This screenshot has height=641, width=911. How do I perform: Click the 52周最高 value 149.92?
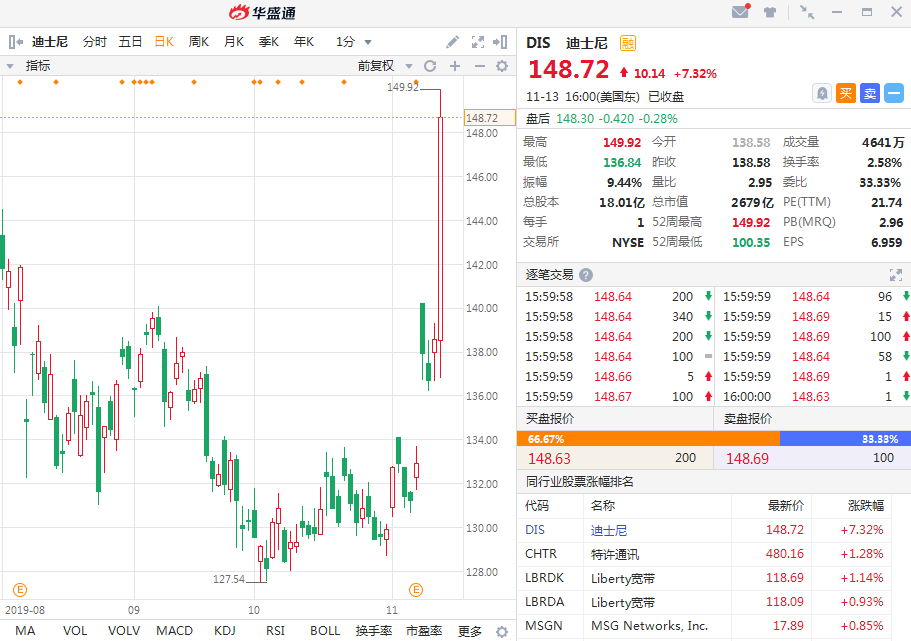coord(751,223)
